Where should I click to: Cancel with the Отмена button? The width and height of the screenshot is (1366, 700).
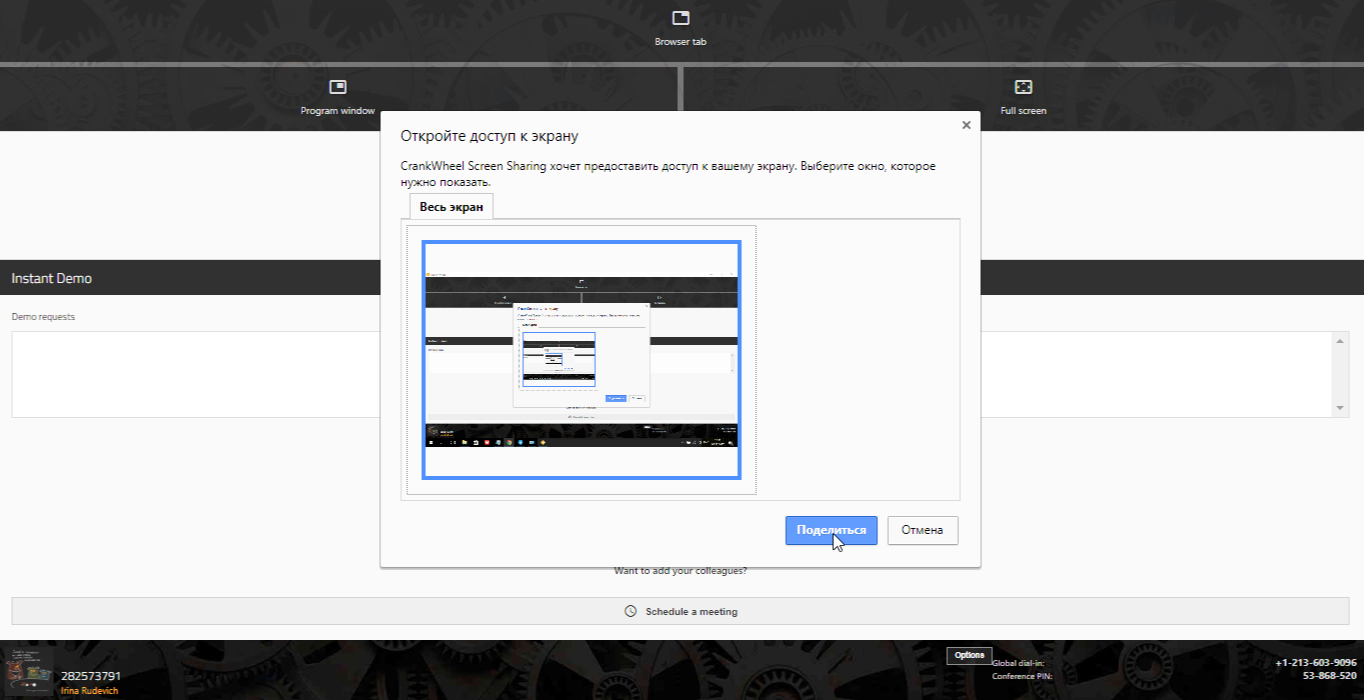(922, 530)
